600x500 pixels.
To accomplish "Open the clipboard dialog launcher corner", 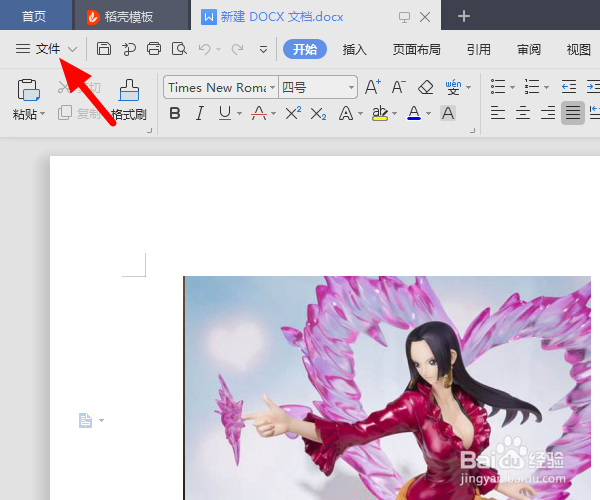I will (149, 130).
